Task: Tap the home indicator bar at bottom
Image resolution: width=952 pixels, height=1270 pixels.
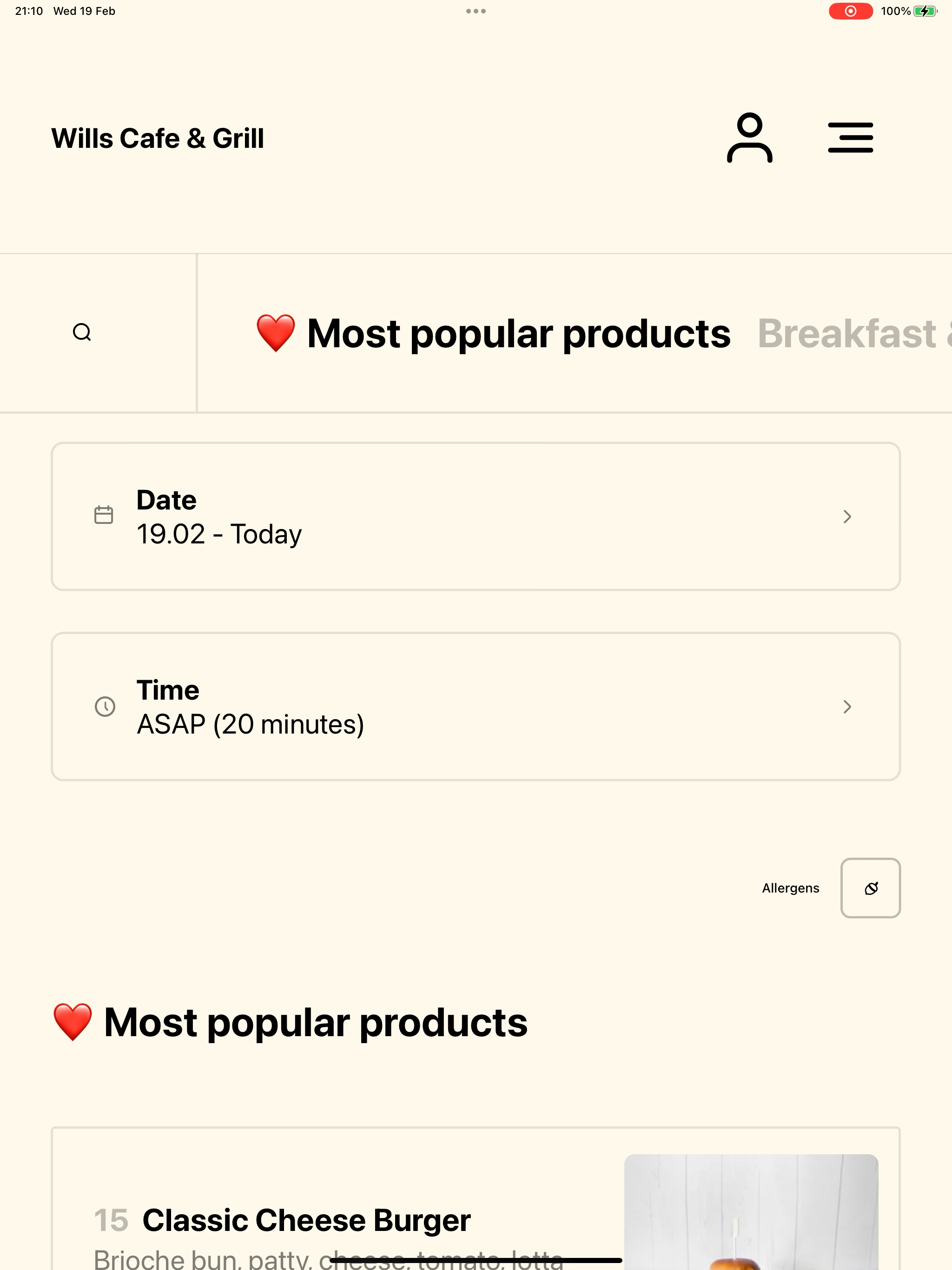Action: coord(476,1260)
